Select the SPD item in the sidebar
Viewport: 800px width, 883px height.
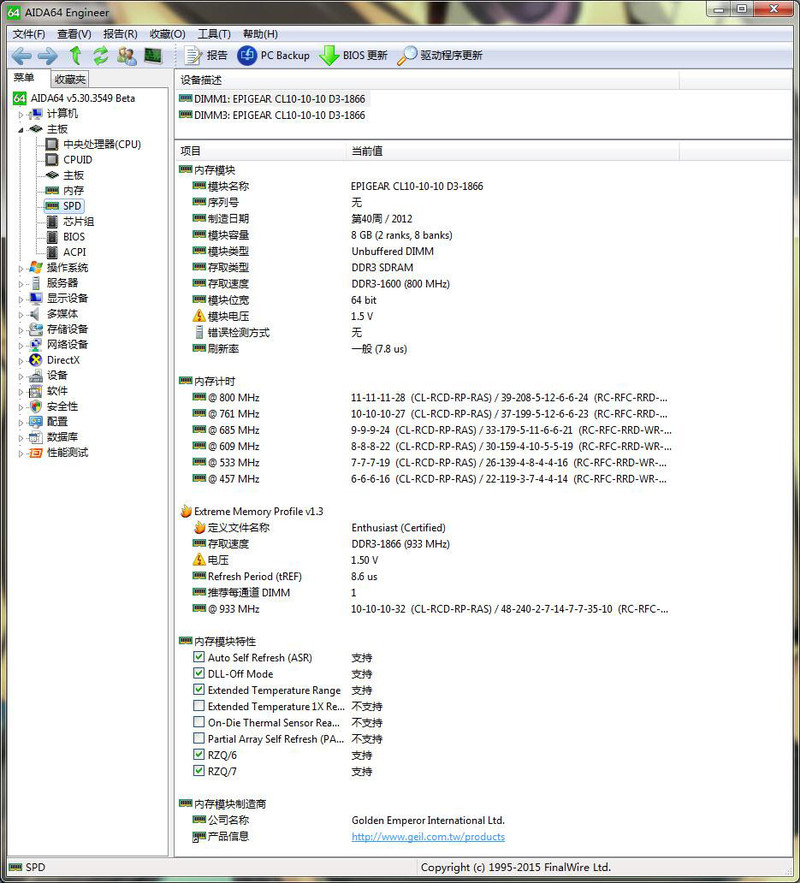[x=73, y=206]
